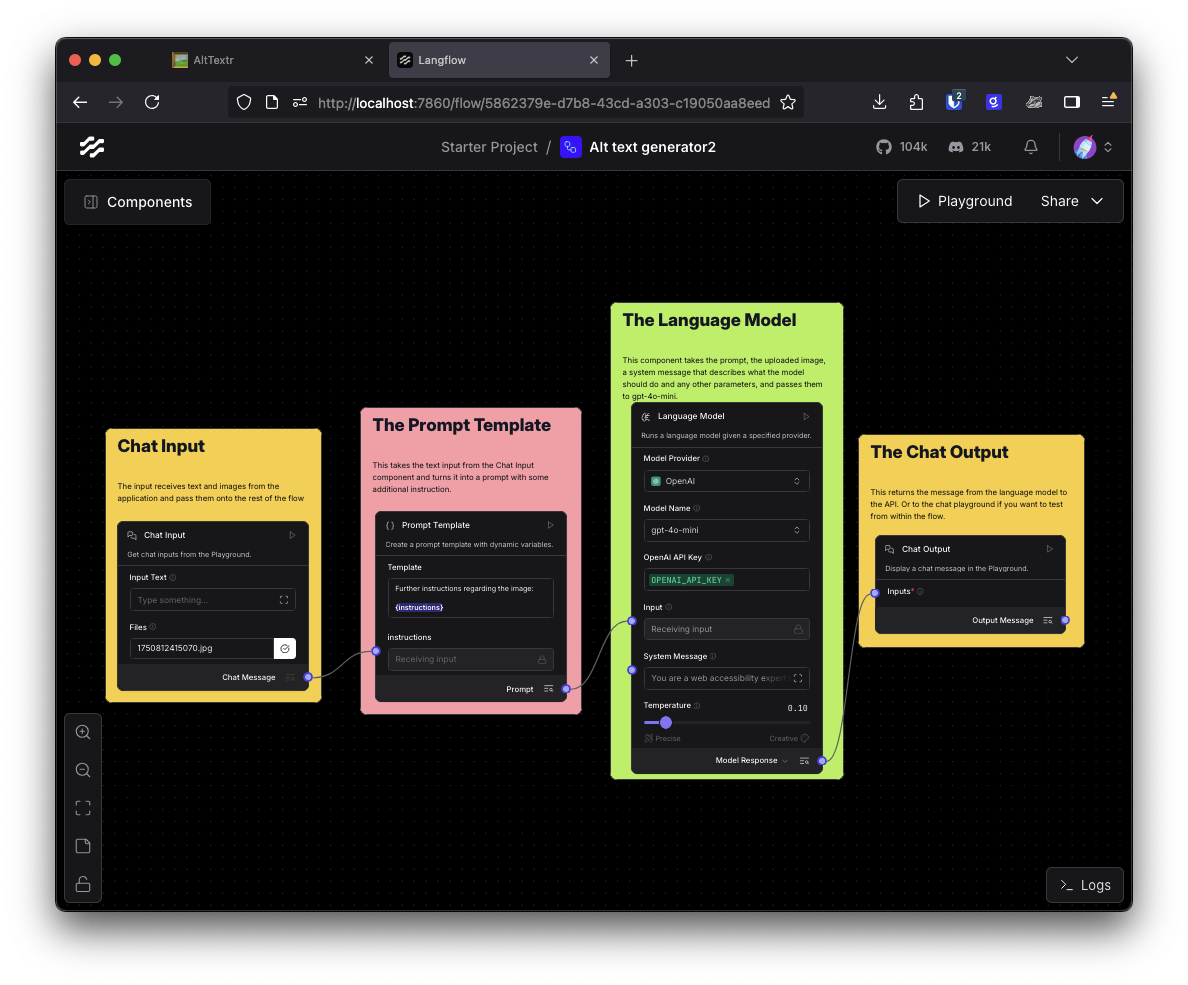The width and height of the screenshot is (1188, 985).
Task: Toggle the lock on canvas controls
Action: [x=83, y=883]
